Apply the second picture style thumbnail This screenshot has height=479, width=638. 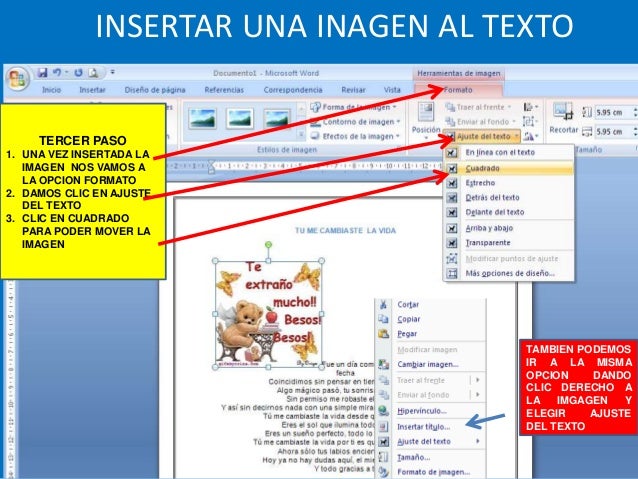[x=240, y=118]
